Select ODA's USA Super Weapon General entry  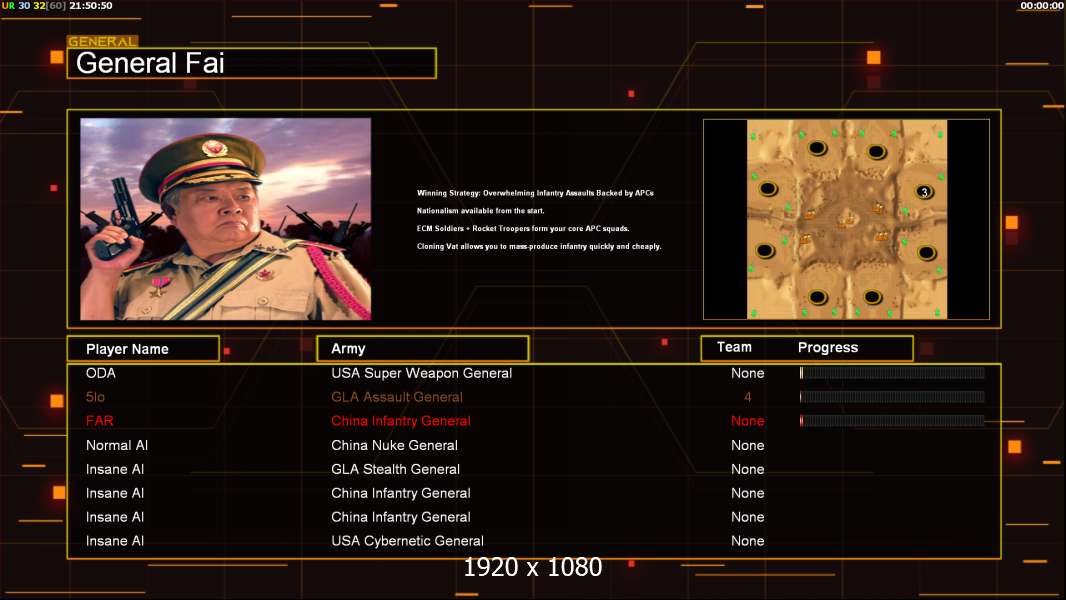(x=421, y=373)
